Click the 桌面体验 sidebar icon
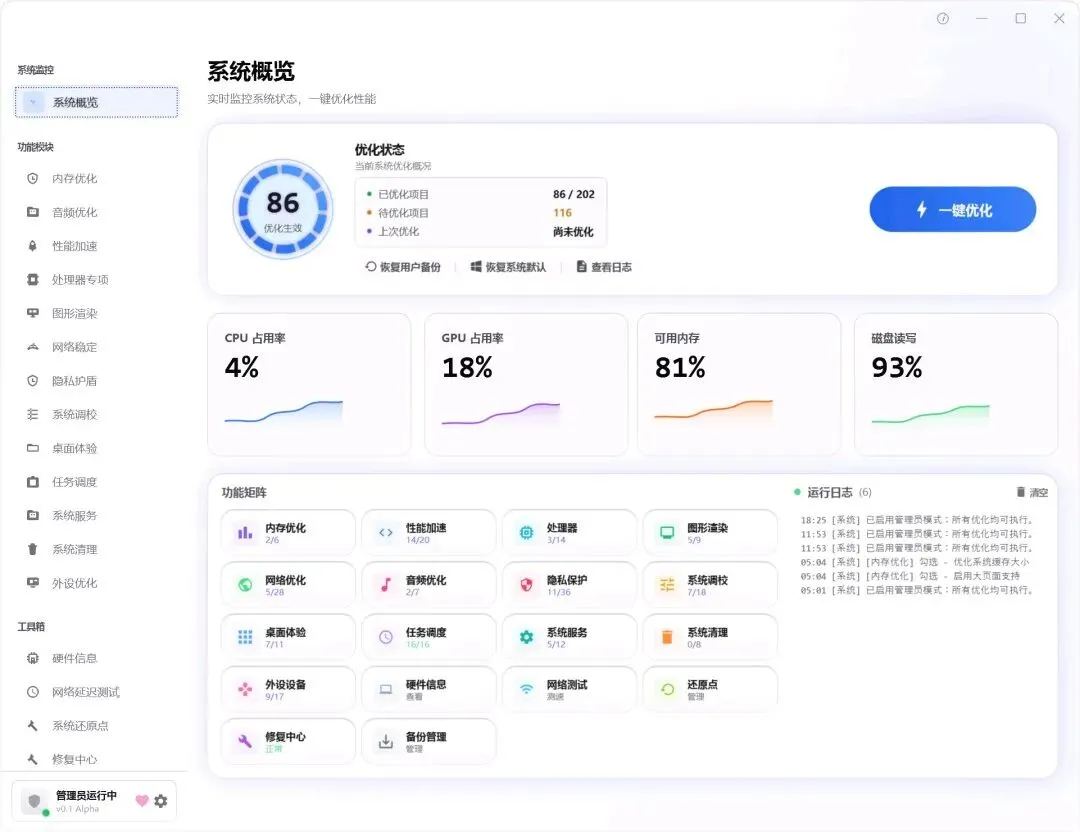The width and height of the screenshot is (1080, 832). 32,448
